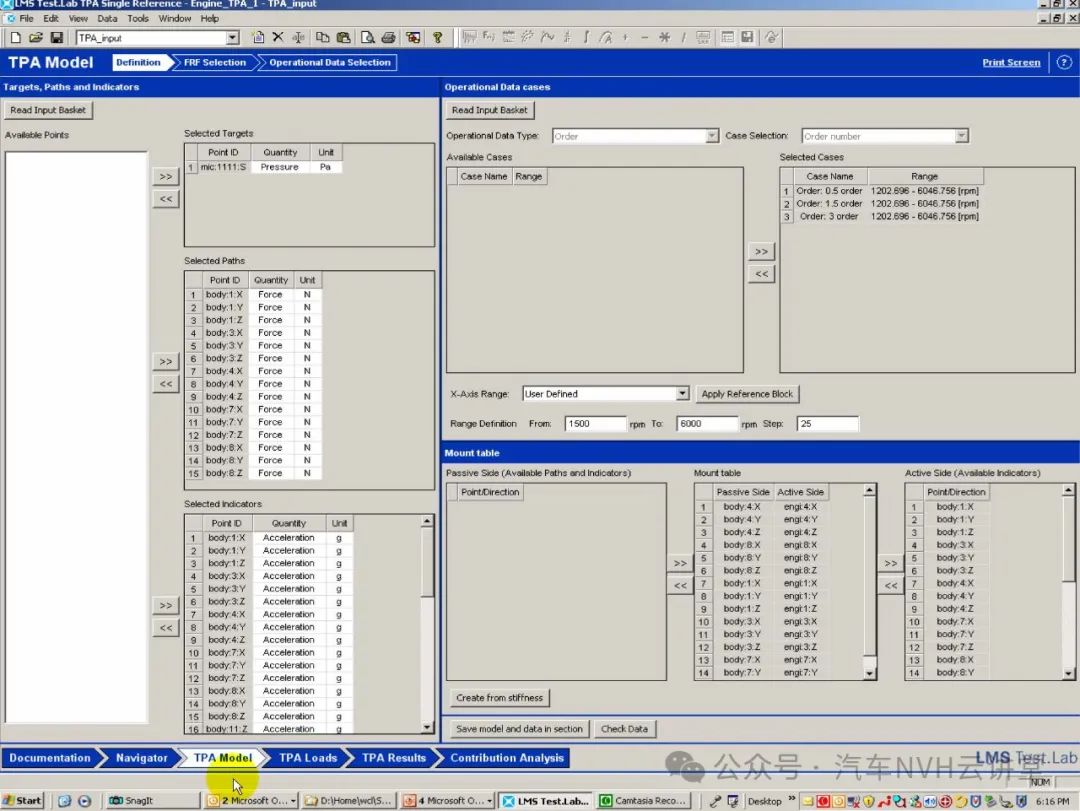Image resolution: width=1080 pixels, height=811 pixels.
Task: Click the circled question mark beside Print Screen
Action: coord(1064,62)
